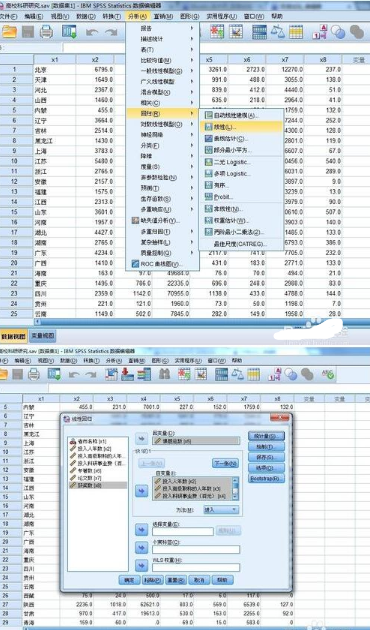The height and width of the screenshot is (630, 370).
Task: Click the Bootstrap(B) button in the dialog
Action: [x=266, y=479]
